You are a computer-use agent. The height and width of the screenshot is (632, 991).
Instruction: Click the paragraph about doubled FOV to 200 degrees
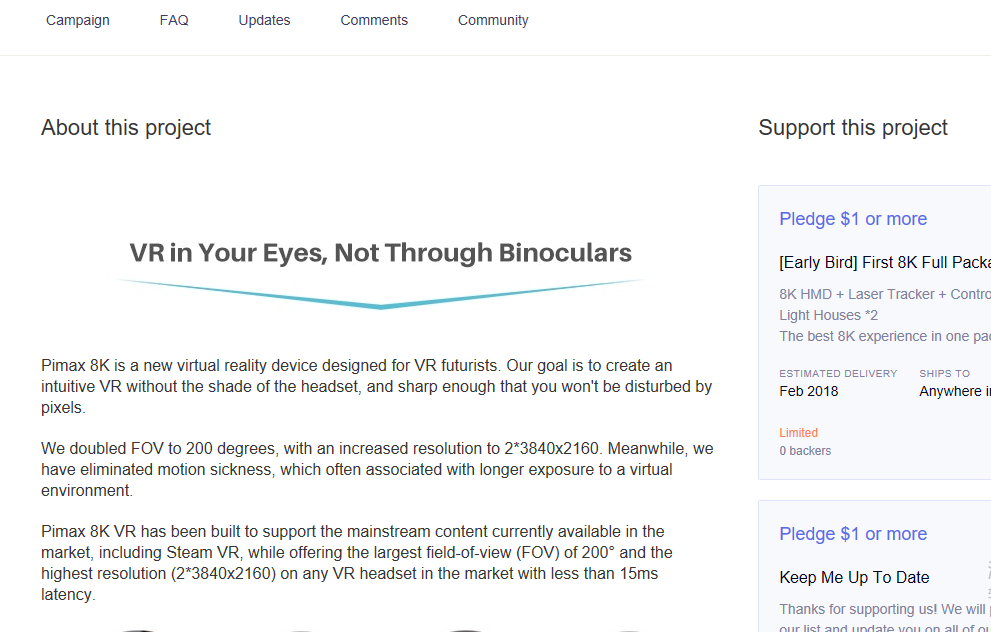coord(376,470)
